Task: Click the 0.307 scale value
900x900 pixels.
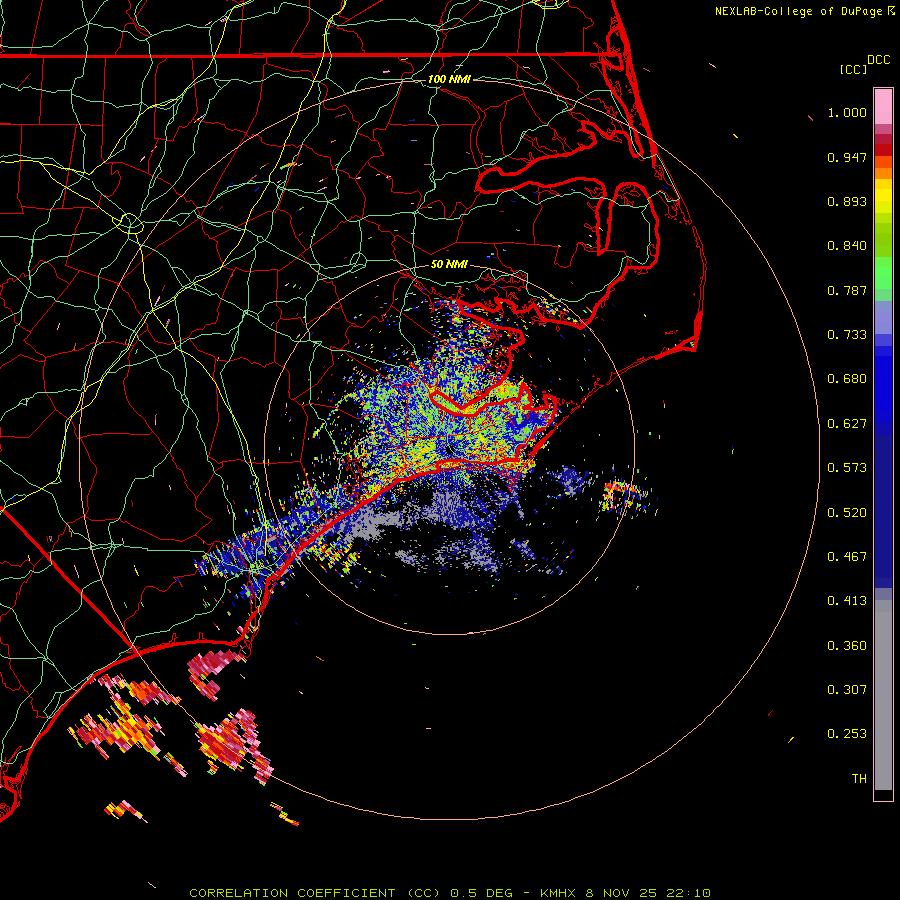Action: [x=847, y=690]
